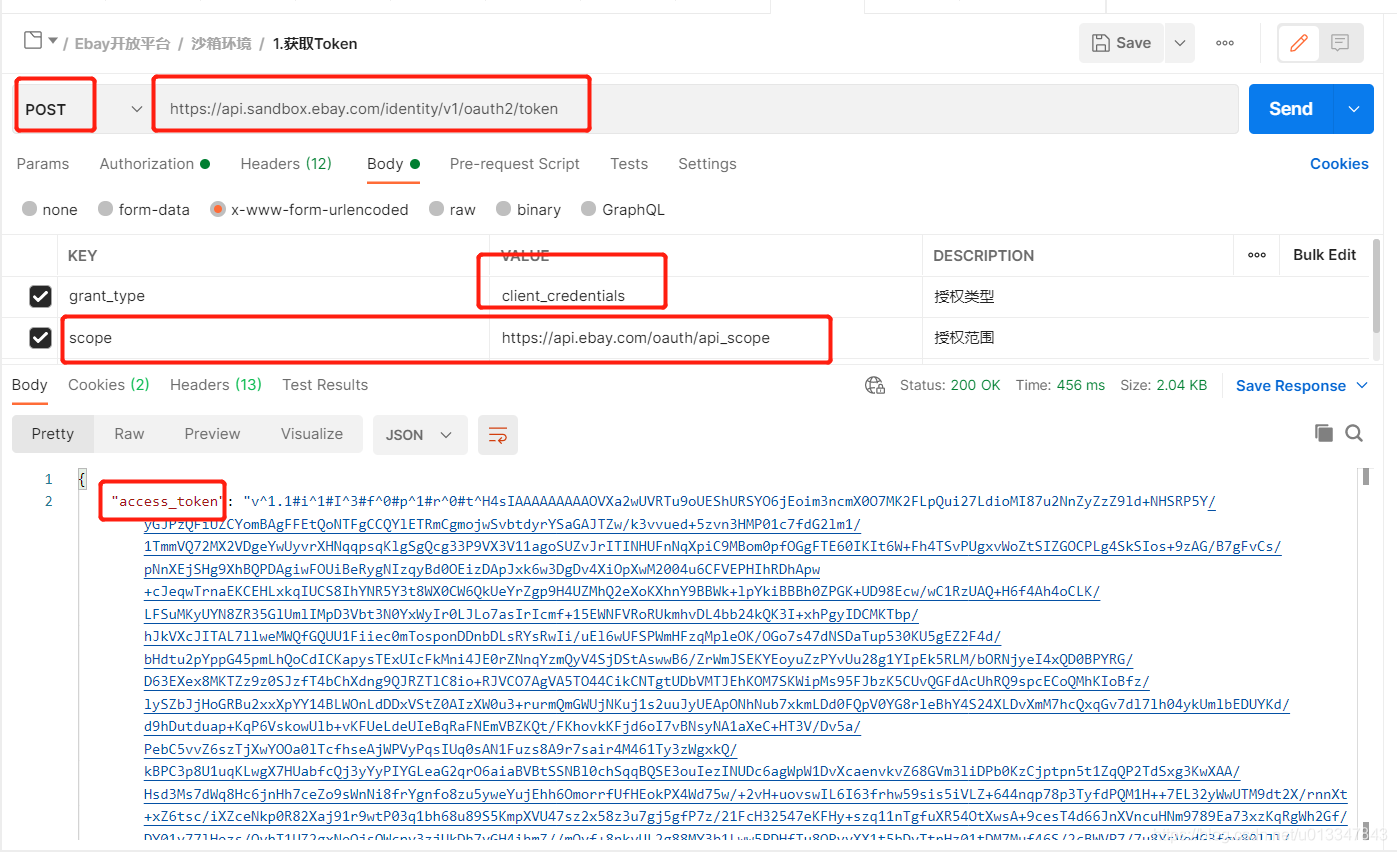Viewport: 1397px width, 853px height.
Task: Expand the Send button dropdown arrow
Action: click(x=1354, y=109)
